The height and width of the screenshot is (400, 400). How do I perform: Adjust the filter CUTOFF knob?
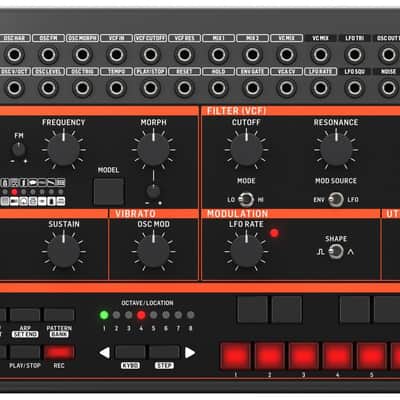point(246,150)
